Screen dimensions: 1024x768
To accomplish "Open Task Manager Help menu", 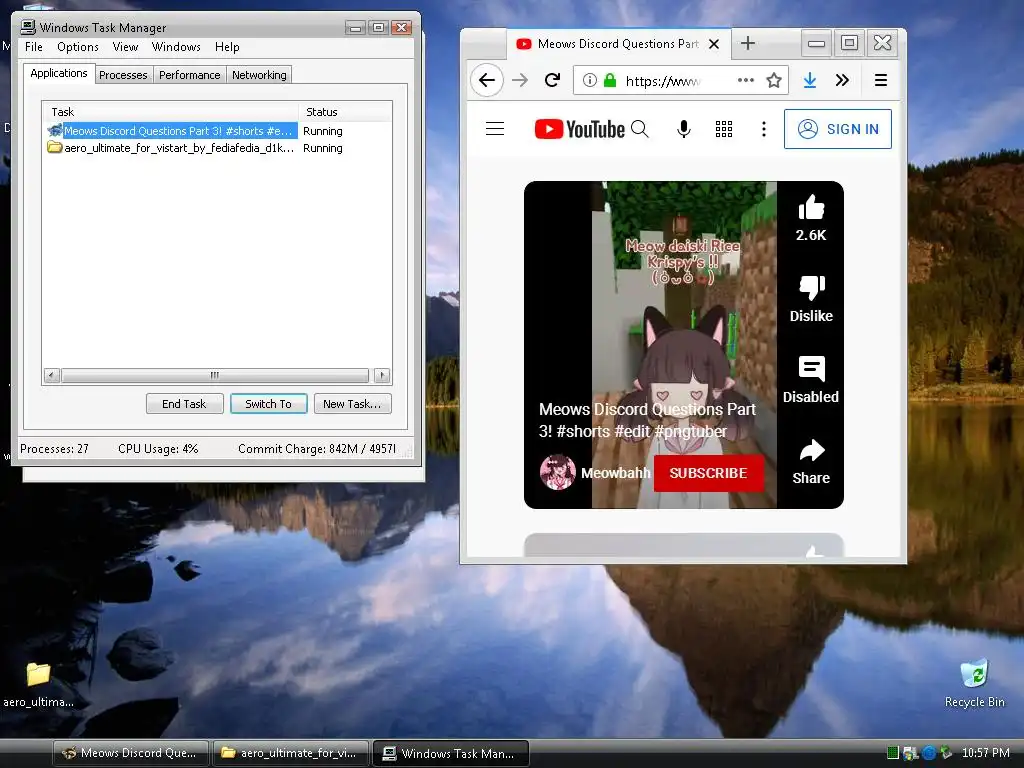I will (x=227, y=47).
